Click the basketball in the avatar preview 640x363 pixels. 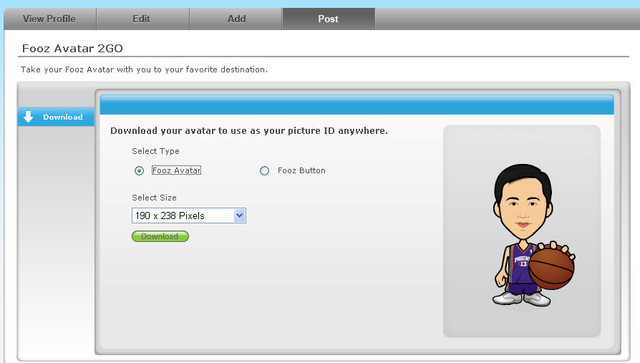click(551, 268)
